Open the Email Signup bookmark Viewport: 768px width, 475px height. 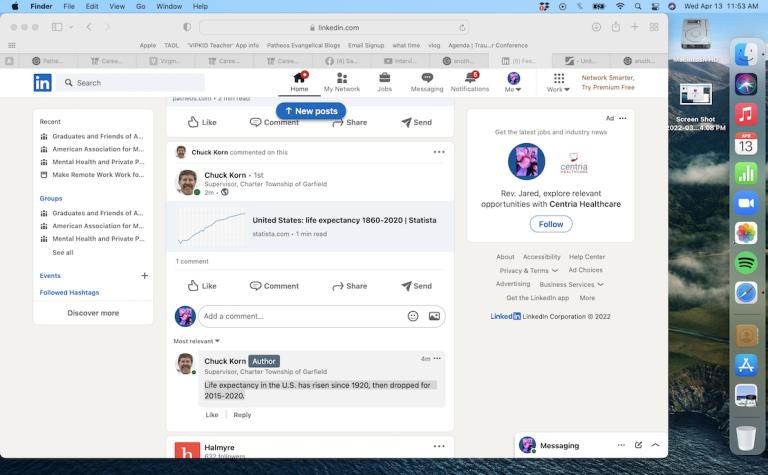[366, 45]
